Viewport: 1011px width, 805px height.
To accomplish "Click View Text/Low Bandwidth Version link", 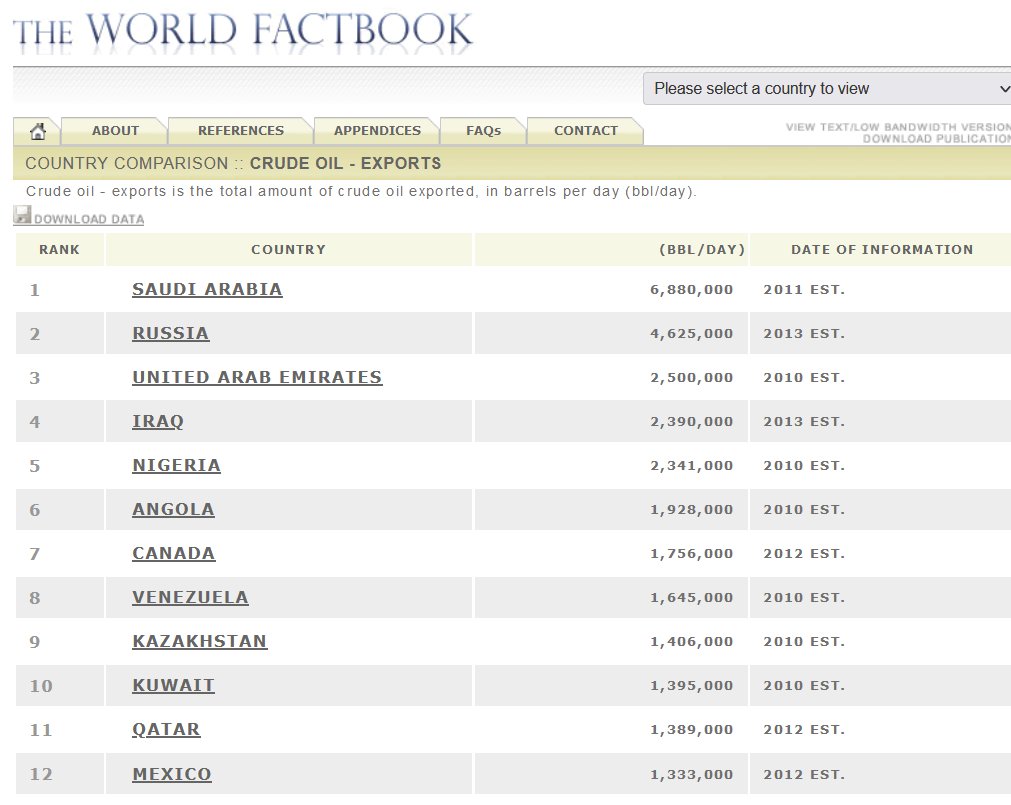I will (x=898, y=127).
